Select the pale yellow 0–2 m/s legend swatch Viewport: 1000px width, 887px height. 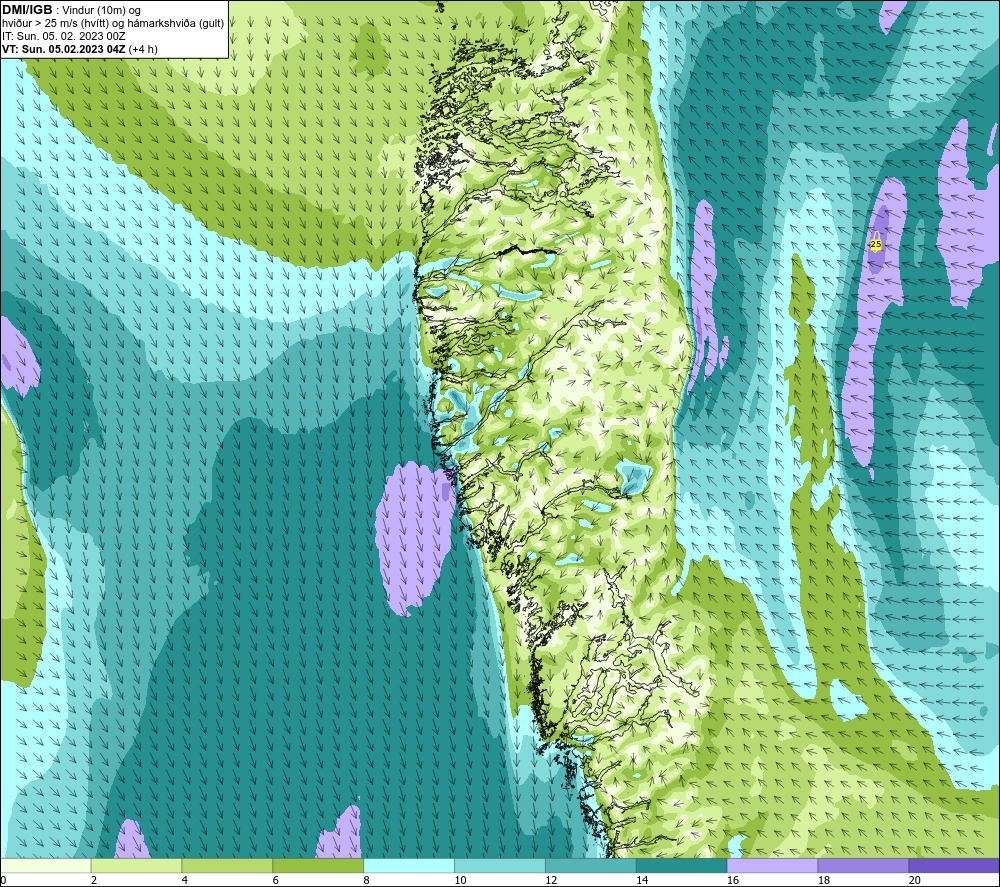click(46, 865)
